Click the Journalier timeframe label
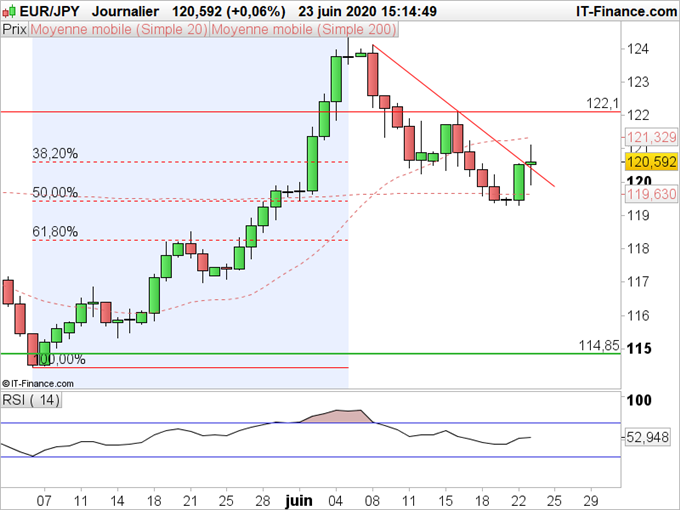Viewport: 680px width, 510px height. click(125, 11)
